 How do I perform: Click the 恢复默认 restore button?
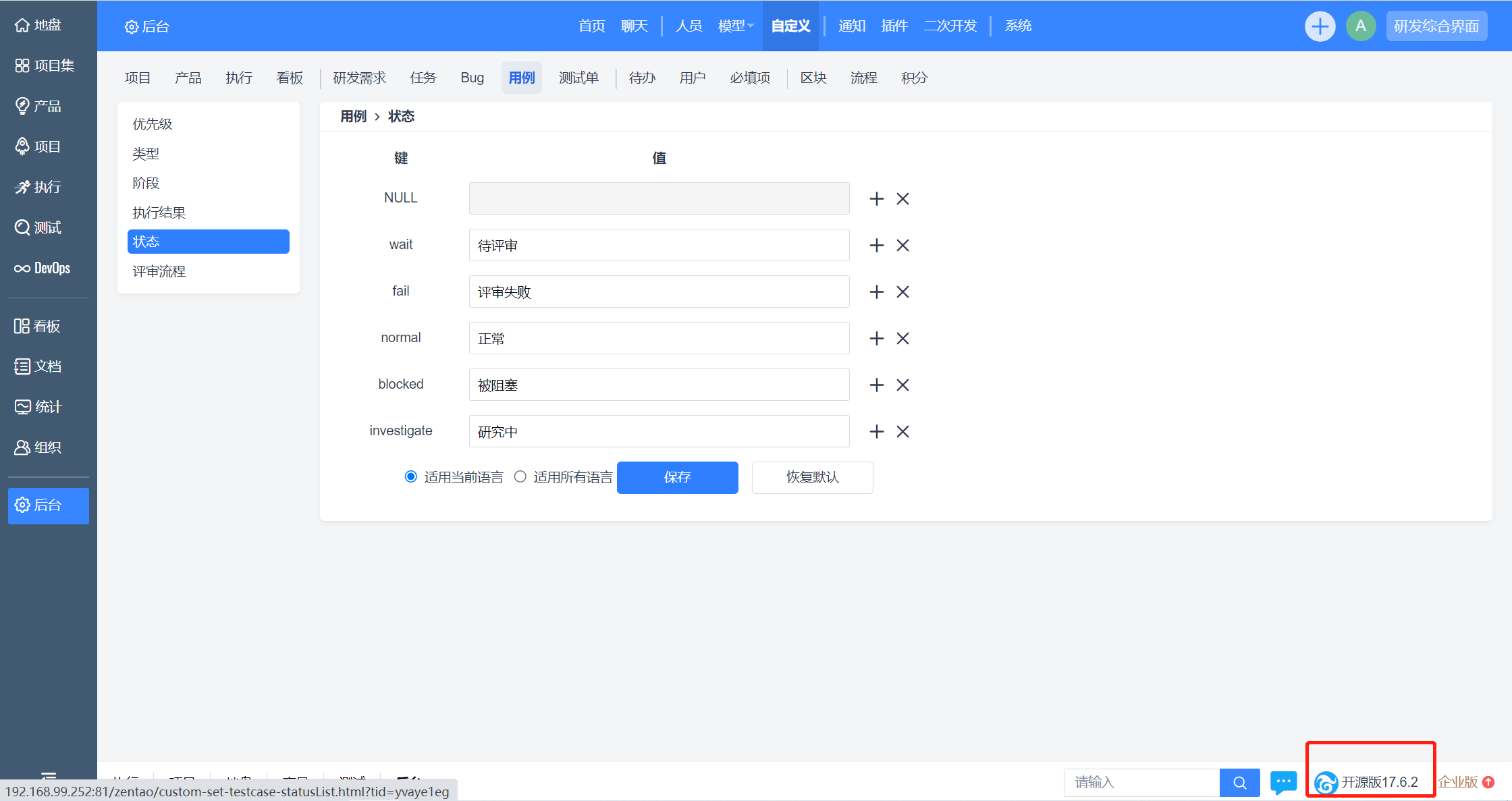[x=812, y=478]
